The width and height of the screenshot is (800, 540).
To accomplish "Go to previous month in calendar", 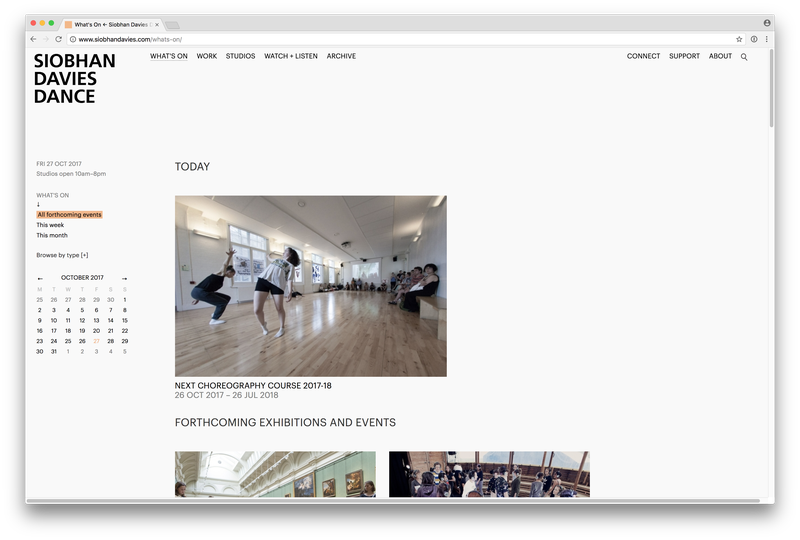I will point(40,279).
